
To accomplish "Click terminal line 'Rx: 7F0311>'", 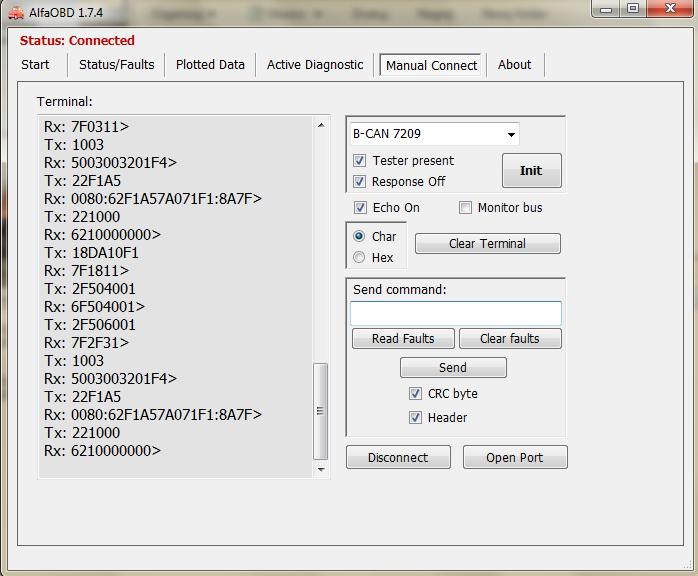I will pos(86,127).
